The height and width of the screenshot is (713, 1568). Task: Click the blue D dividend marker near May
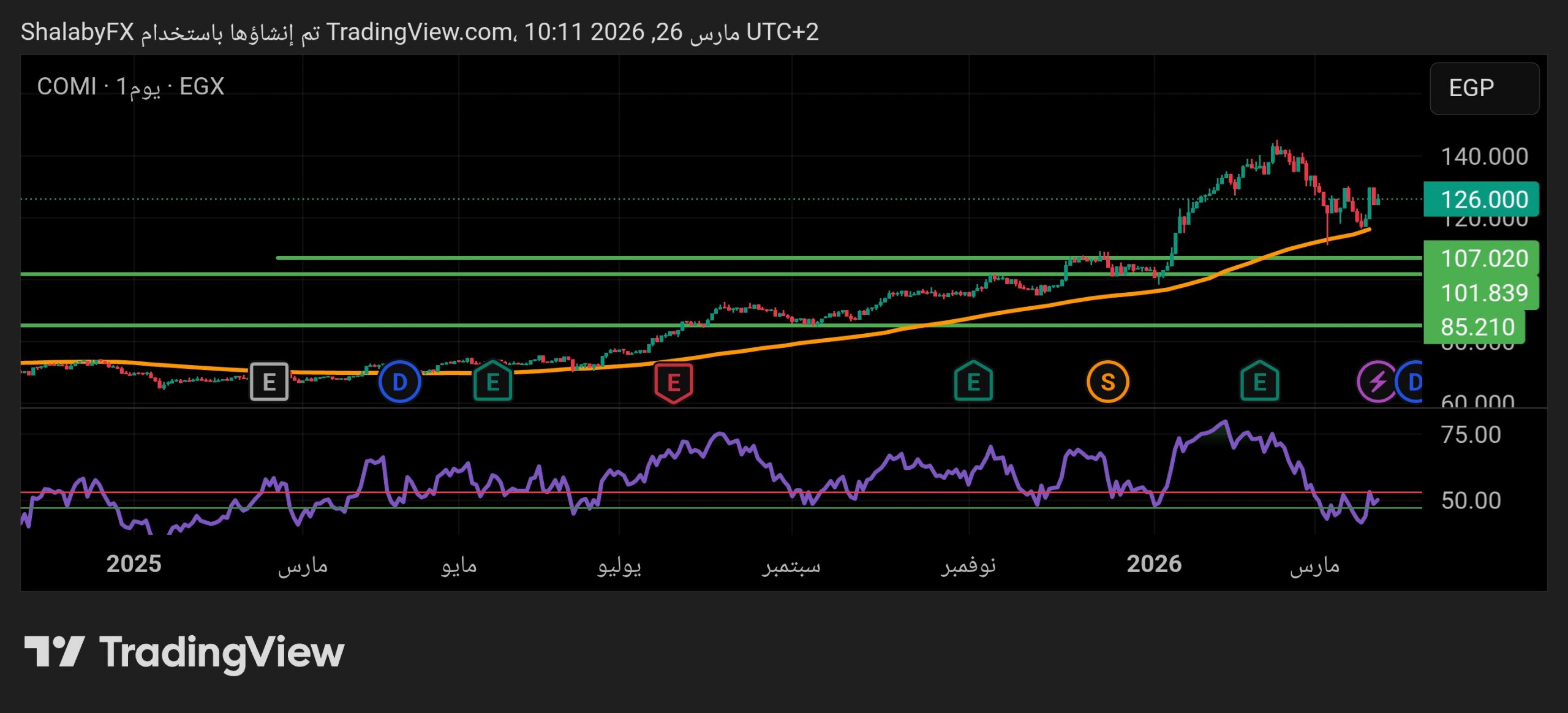[x=399, y=382]
